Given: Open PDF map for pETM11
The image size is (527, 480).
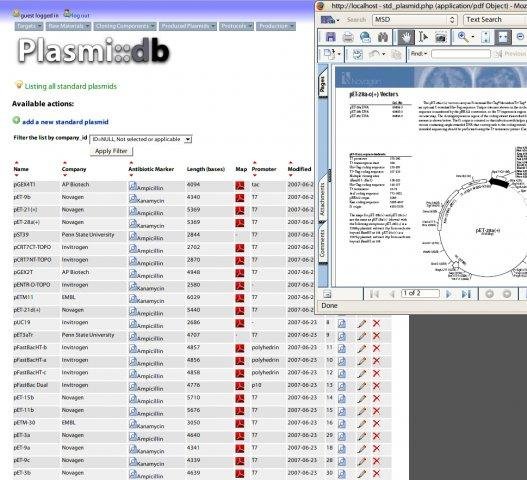Looking at the screenshot, I should click(240, 298).
